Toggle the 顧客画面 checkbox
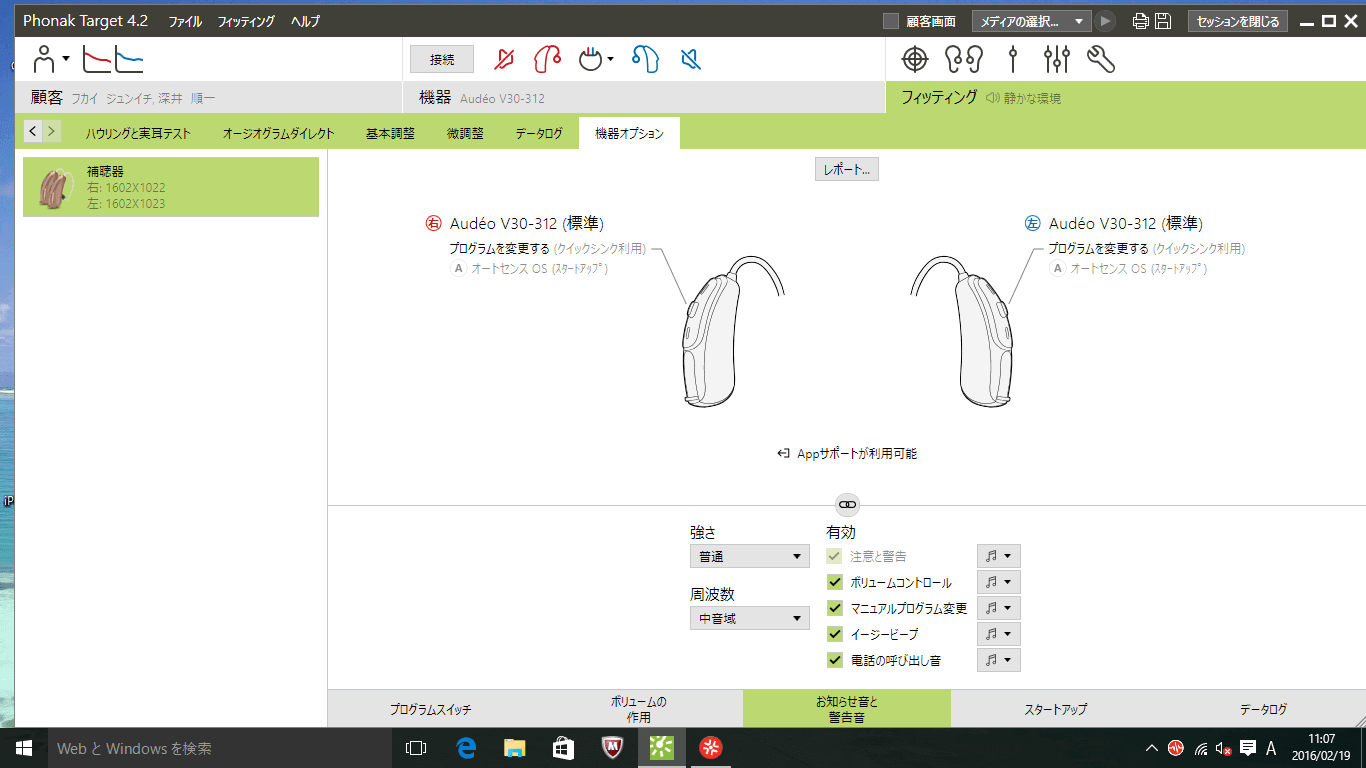This screenshot has width=1366, height=768. (x=891, y=21)
